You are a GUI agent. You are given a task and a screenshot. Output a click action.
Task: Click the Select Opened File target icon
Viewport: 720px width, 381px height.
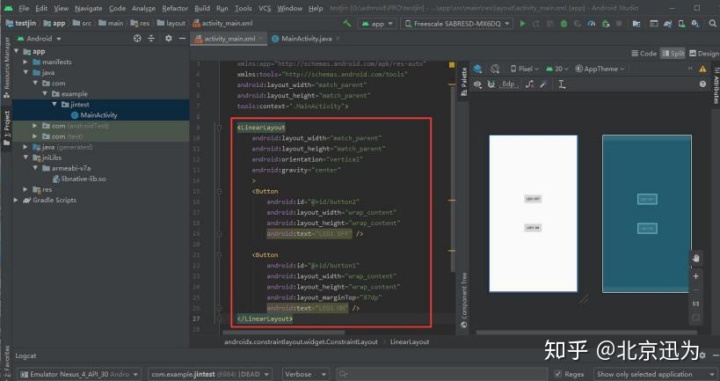coord(137,39)
